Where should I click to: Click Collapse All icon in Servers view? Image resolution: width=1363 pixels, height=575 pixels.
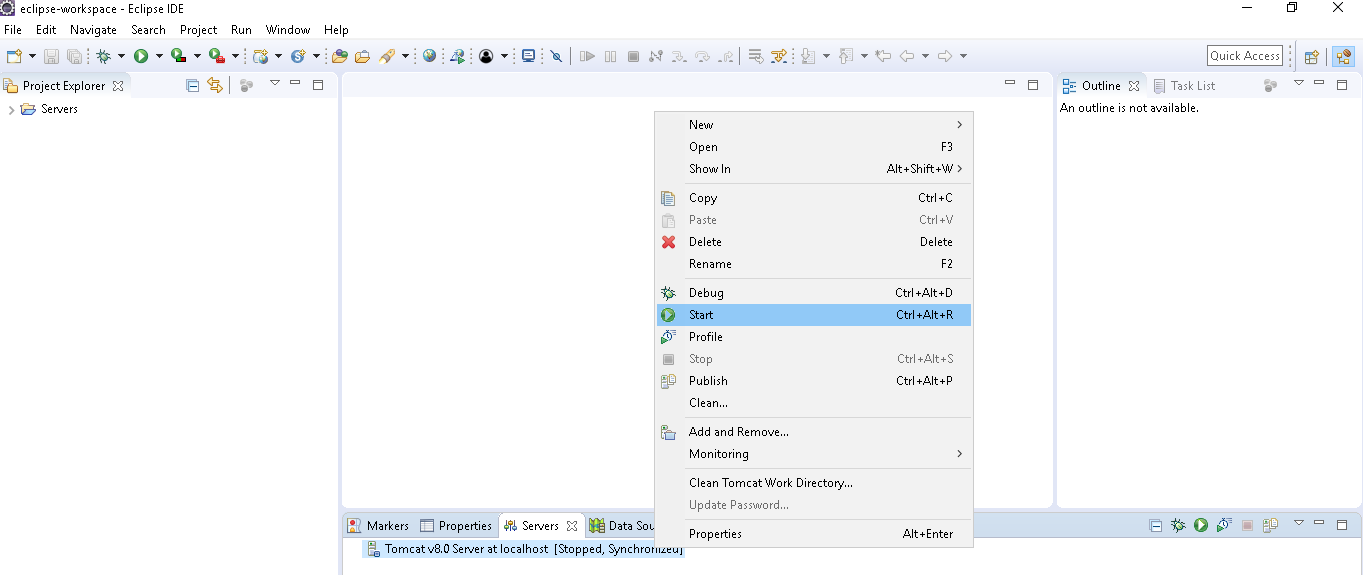1156,525
